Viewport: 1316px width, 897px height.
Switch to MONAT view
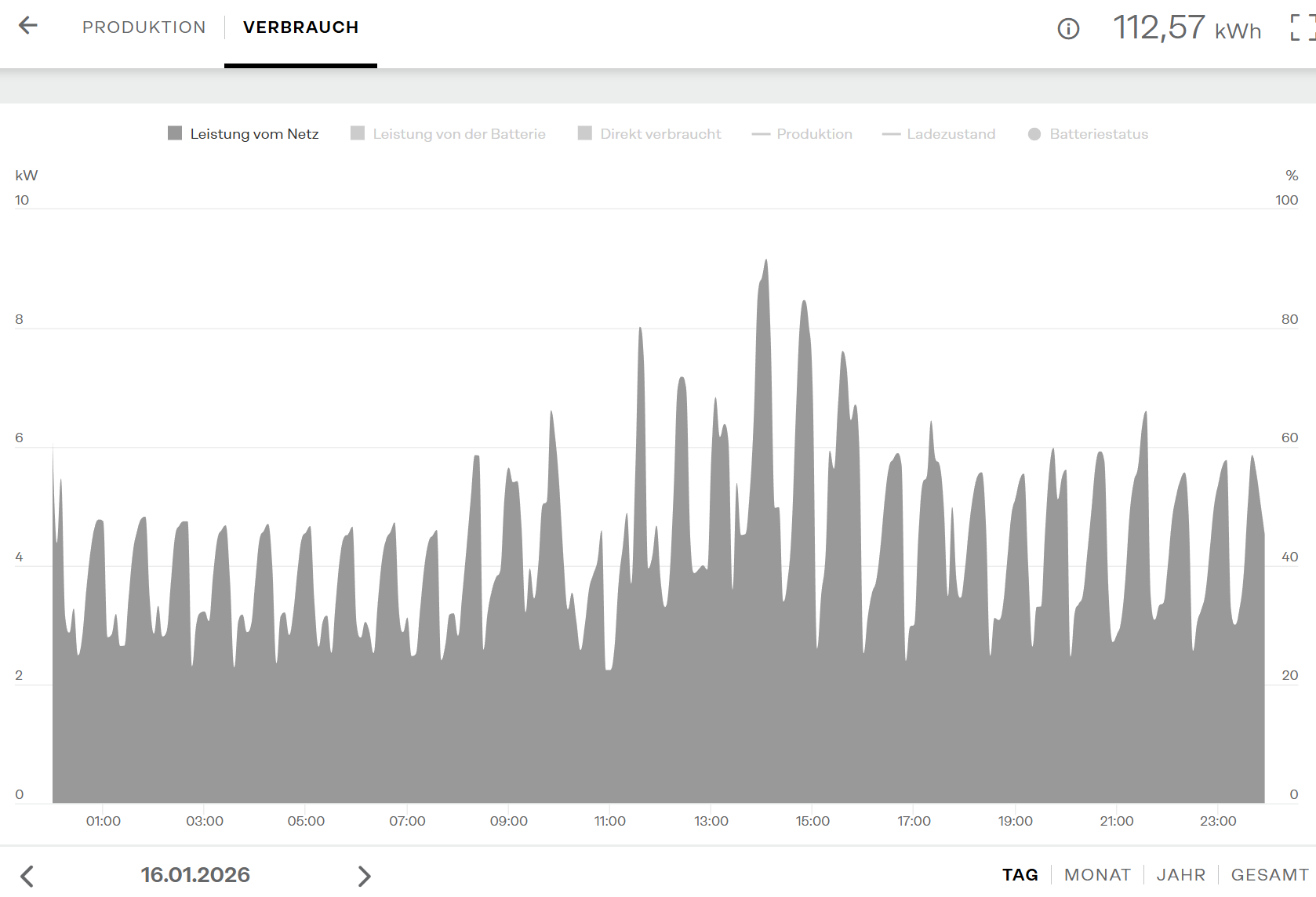[x=1097, y=875]
